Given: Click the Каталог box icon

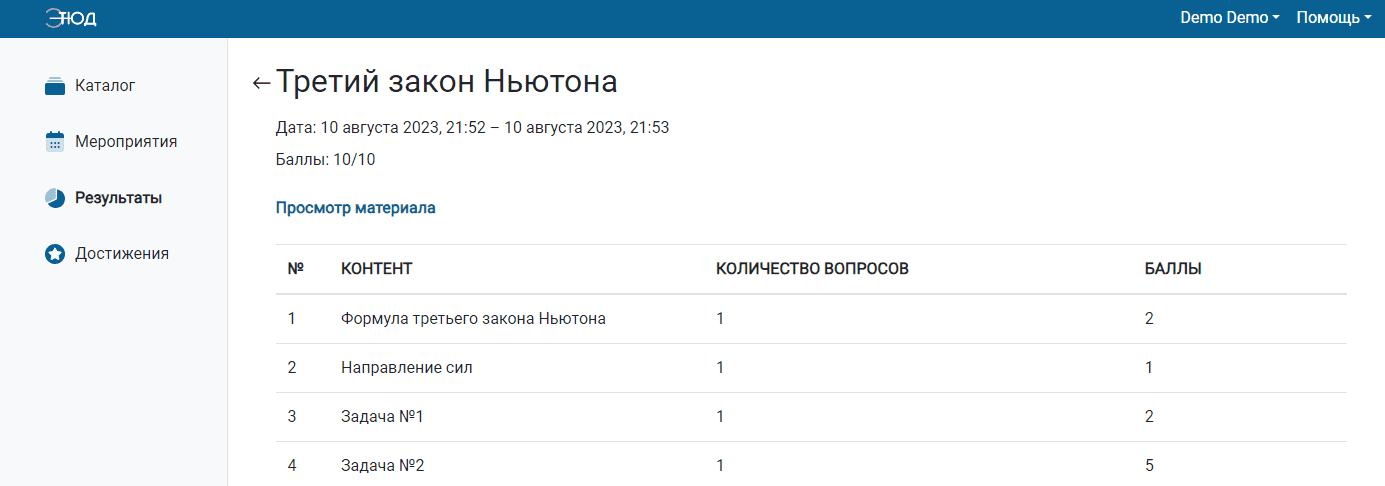Looking at the screenshot, I should (55, 86).
